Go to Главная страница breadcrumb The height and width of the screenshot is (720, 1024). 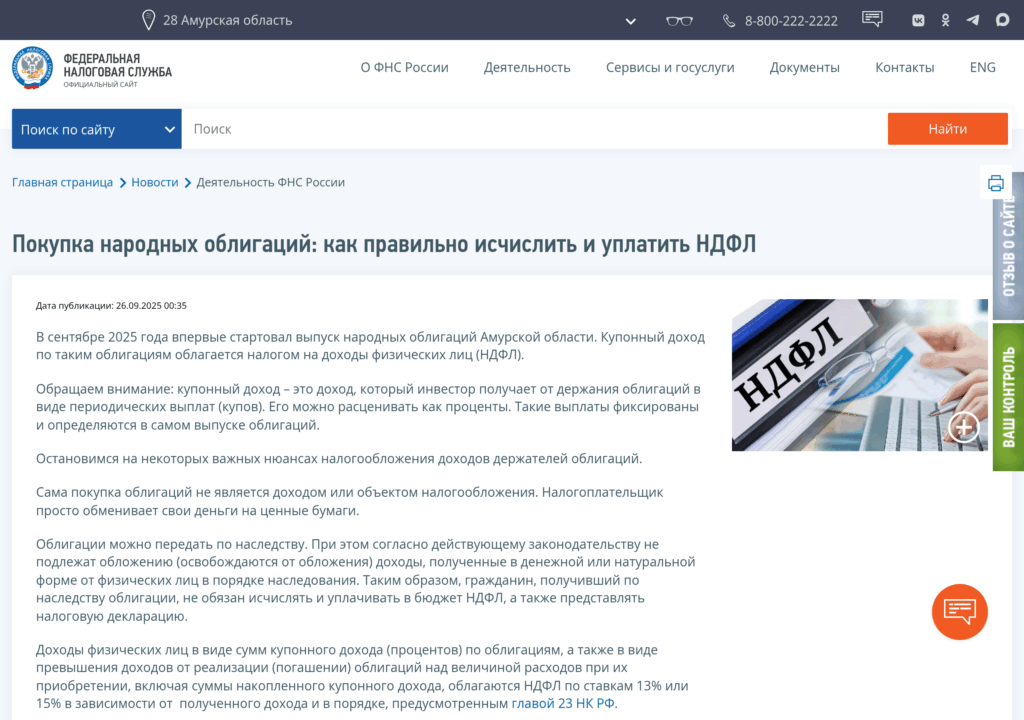[x=62, y=182]
